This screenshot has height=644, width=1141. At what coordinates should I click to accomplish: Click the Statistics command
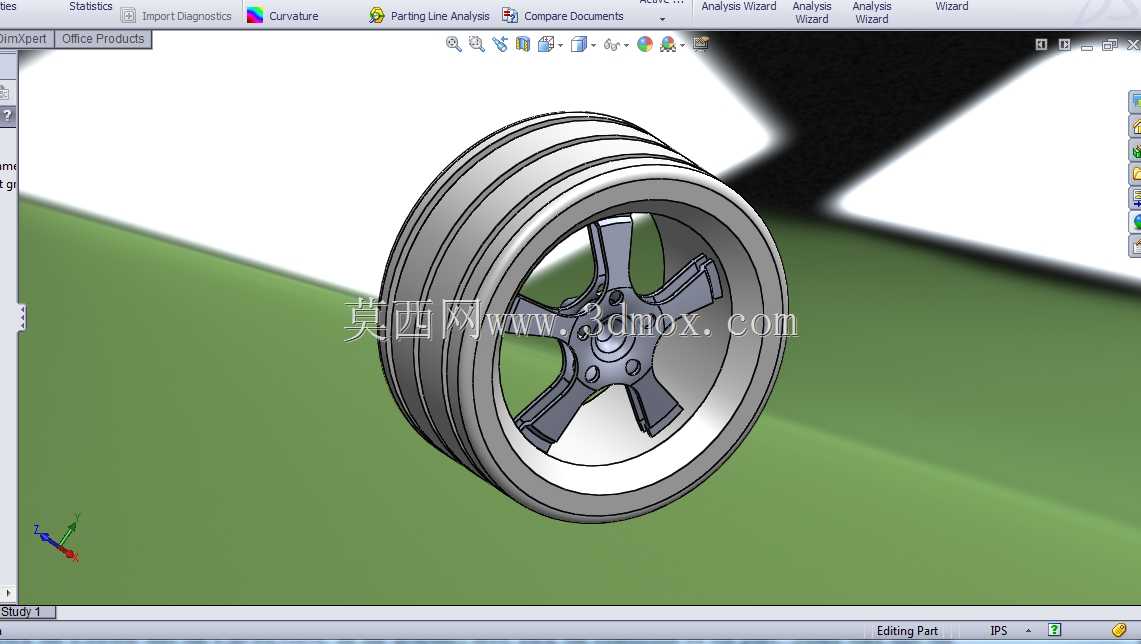coord(90,6)
